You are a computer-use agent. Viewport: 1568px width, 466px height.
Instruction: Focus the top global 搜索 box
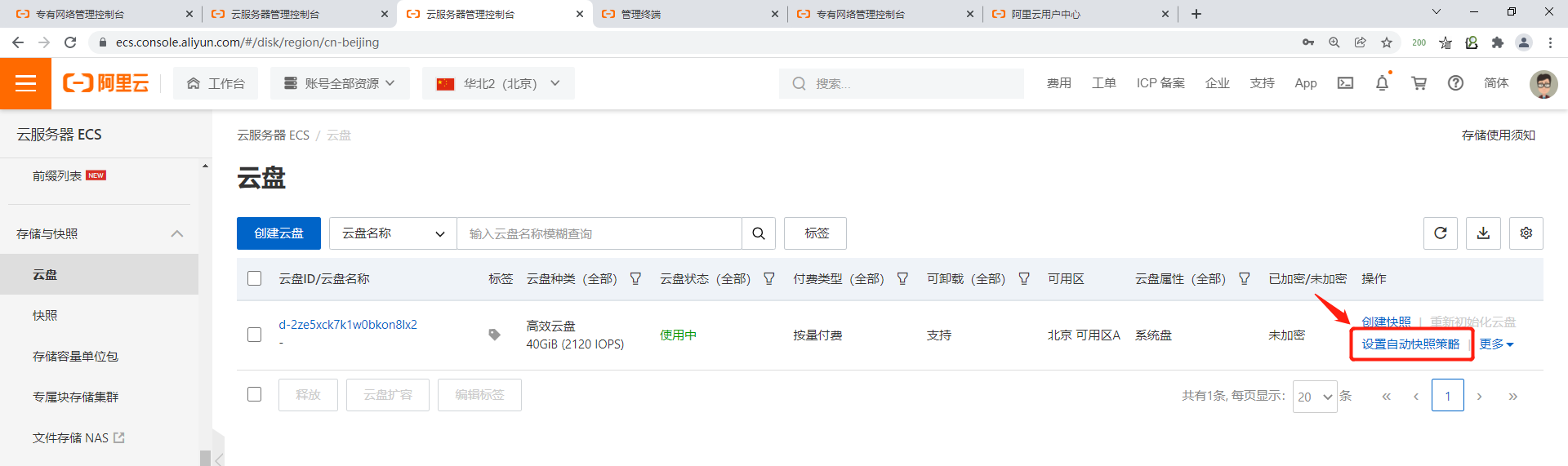pyautogui.click(x=902, y=83)
